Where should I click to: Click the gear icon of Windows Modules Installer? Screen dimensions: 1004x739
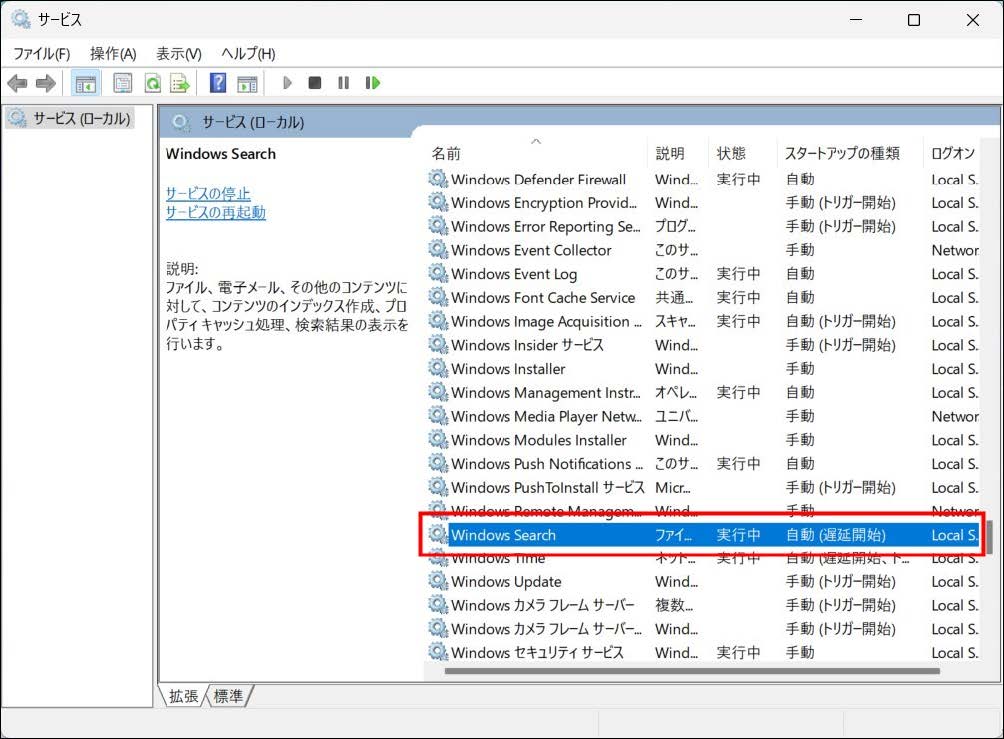click(438, 439)
